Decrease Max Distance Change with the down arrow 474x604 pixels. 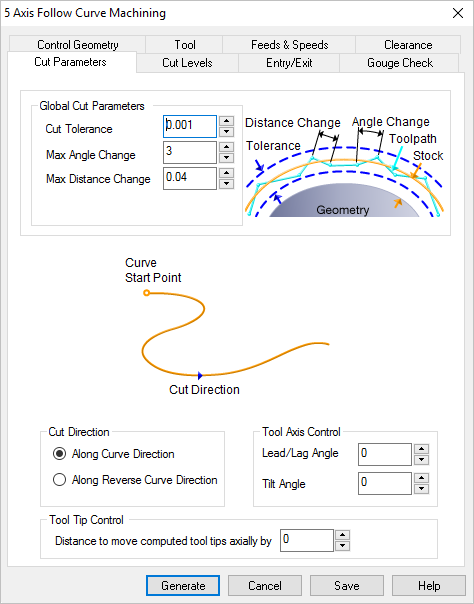click(x=226, y=183)
